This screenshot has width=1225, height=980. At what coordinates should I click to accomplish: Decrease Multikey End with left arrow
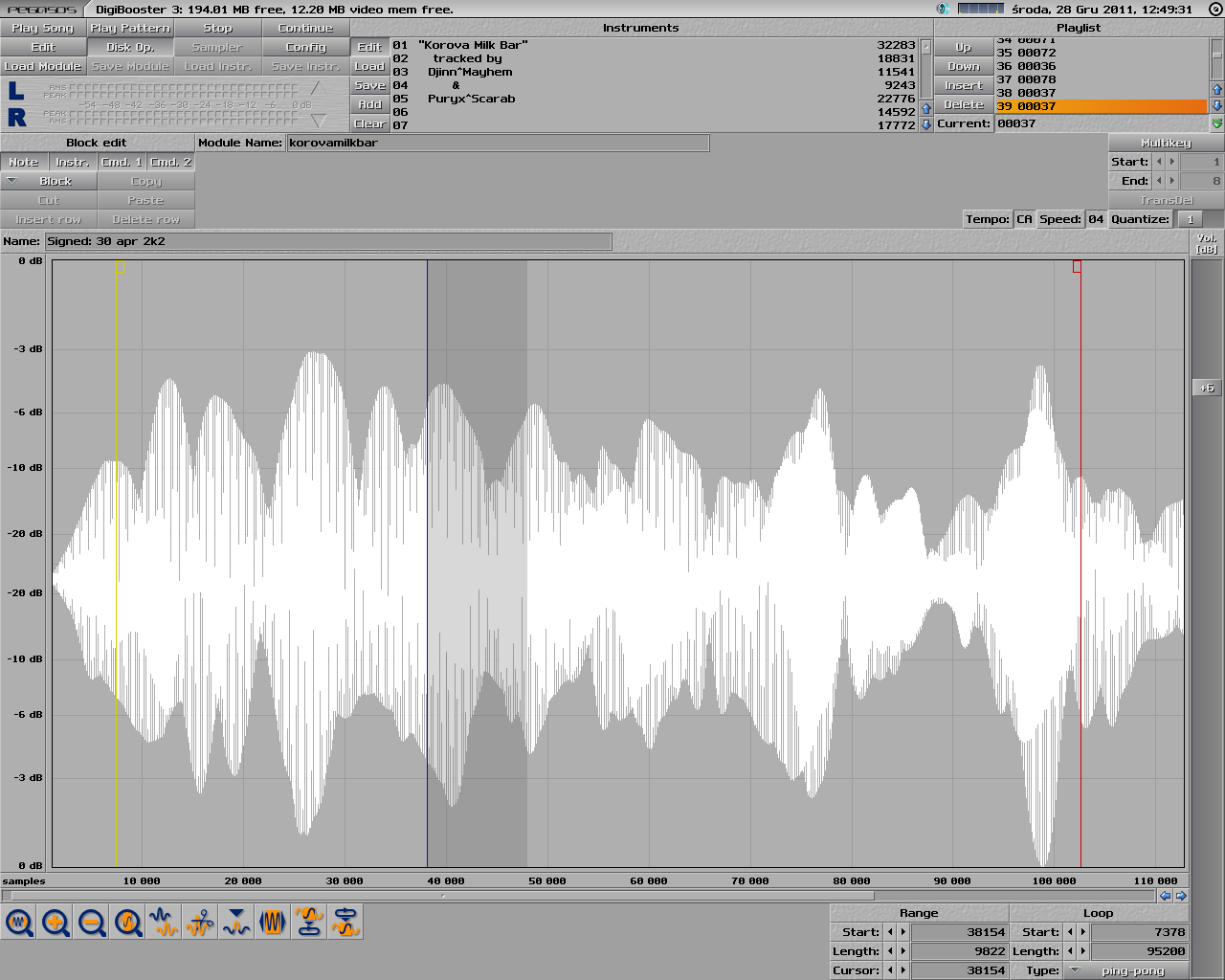(1160, 181)
